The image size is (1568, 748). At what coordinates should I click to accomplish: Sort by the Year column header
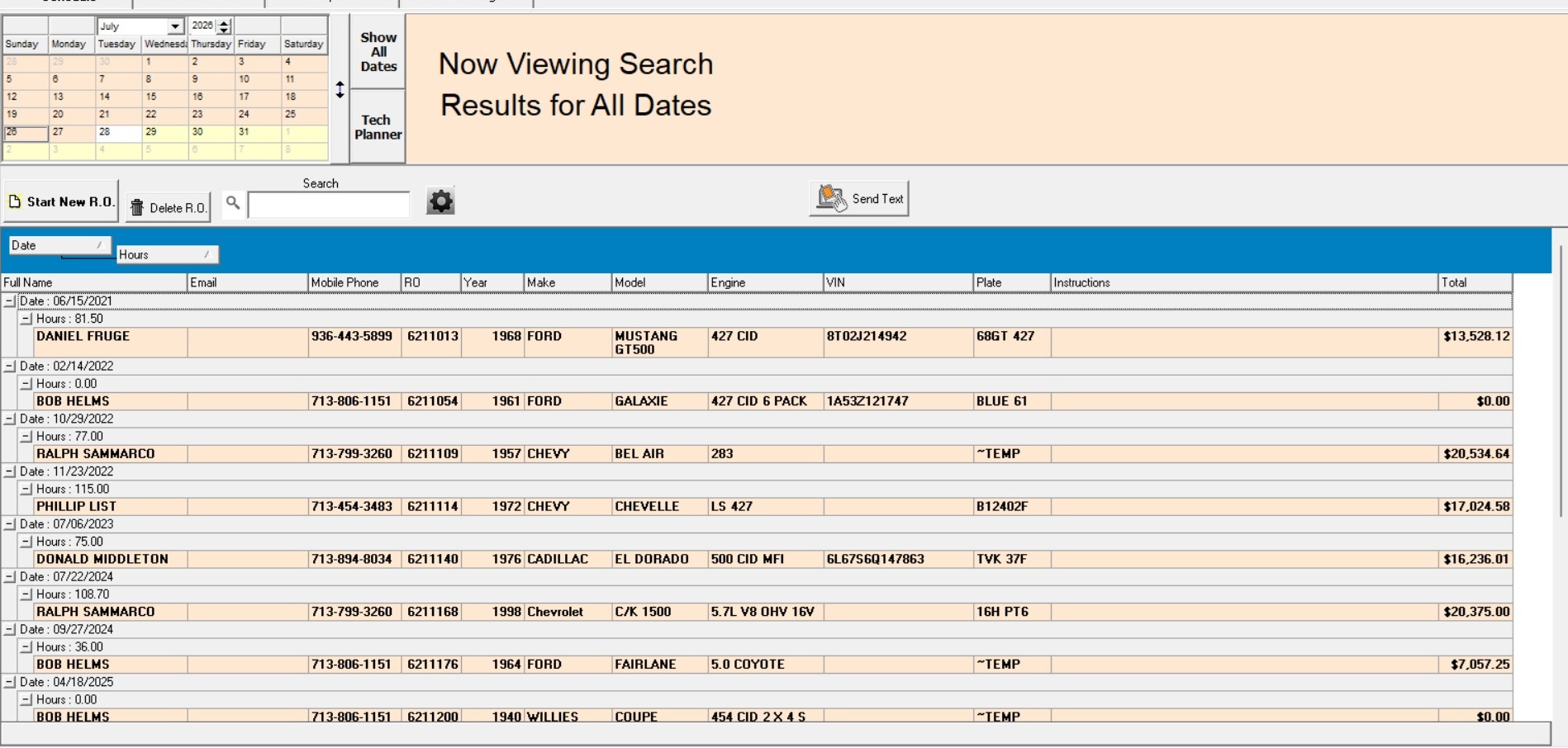pyautogui.click(x=492, y=282)
